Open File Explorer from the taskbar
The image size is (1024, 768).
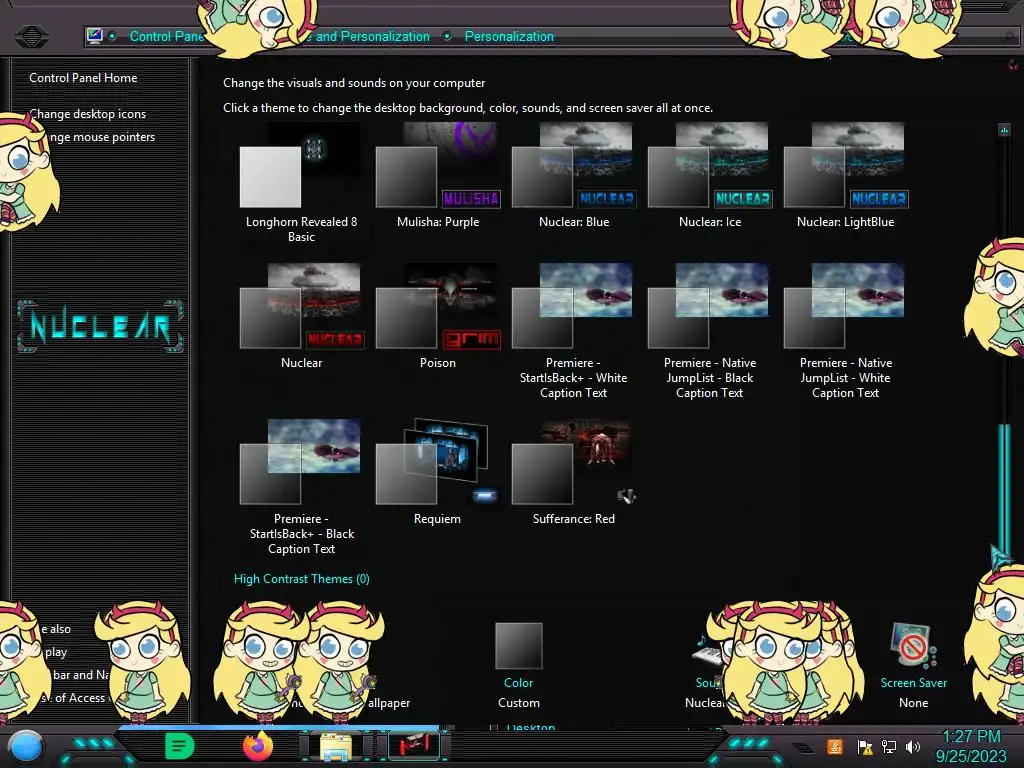click(336, 746)
